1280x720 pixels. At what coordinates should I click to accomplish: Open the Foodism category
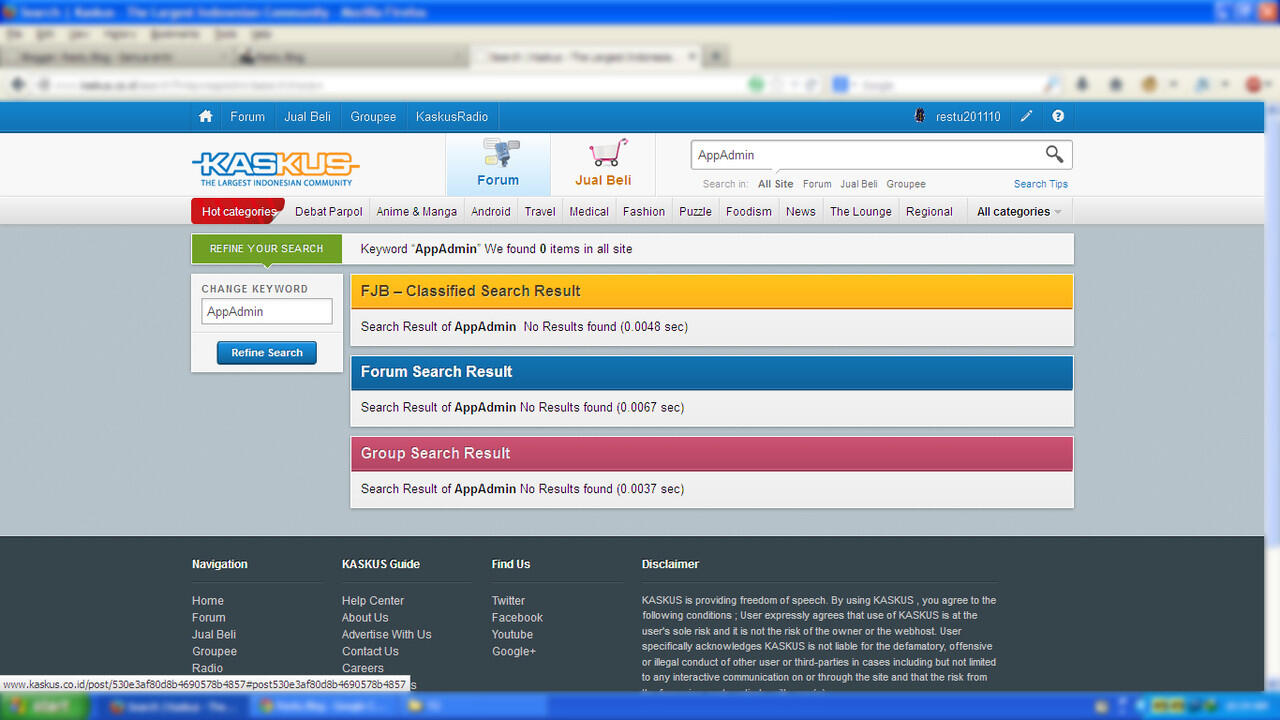[749, 212]
